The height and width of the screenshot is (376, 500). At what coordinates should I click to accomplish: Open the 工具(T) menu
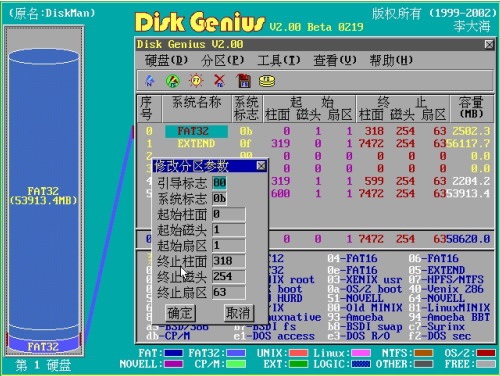click(x=279, y=60)
